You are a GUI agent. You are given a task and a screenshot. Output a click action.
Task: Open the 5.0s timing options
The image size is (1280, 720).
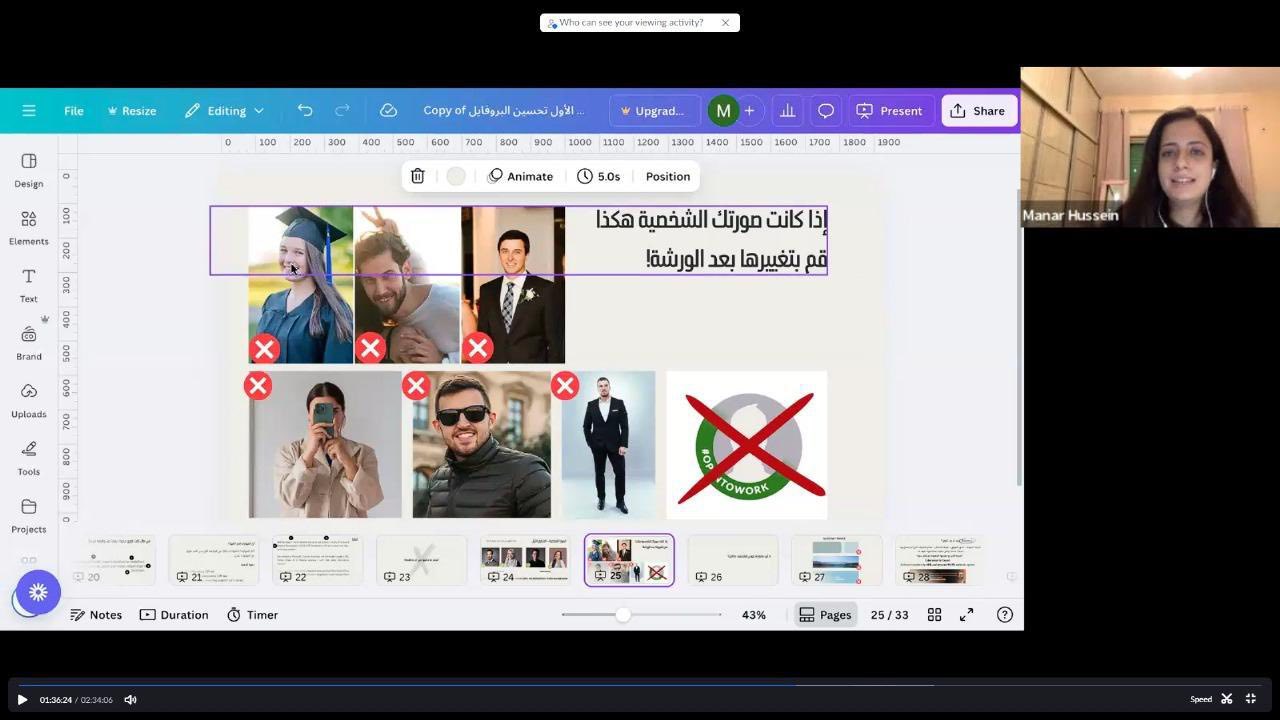tap(599, 176)
